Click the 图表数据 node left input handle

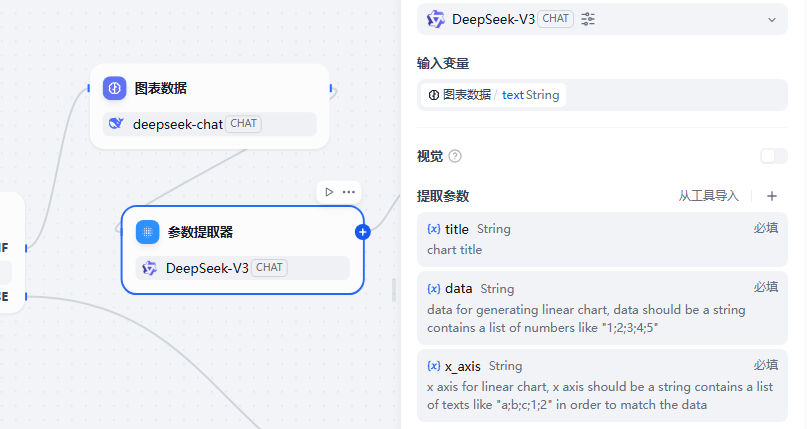[x=89, y=88]
